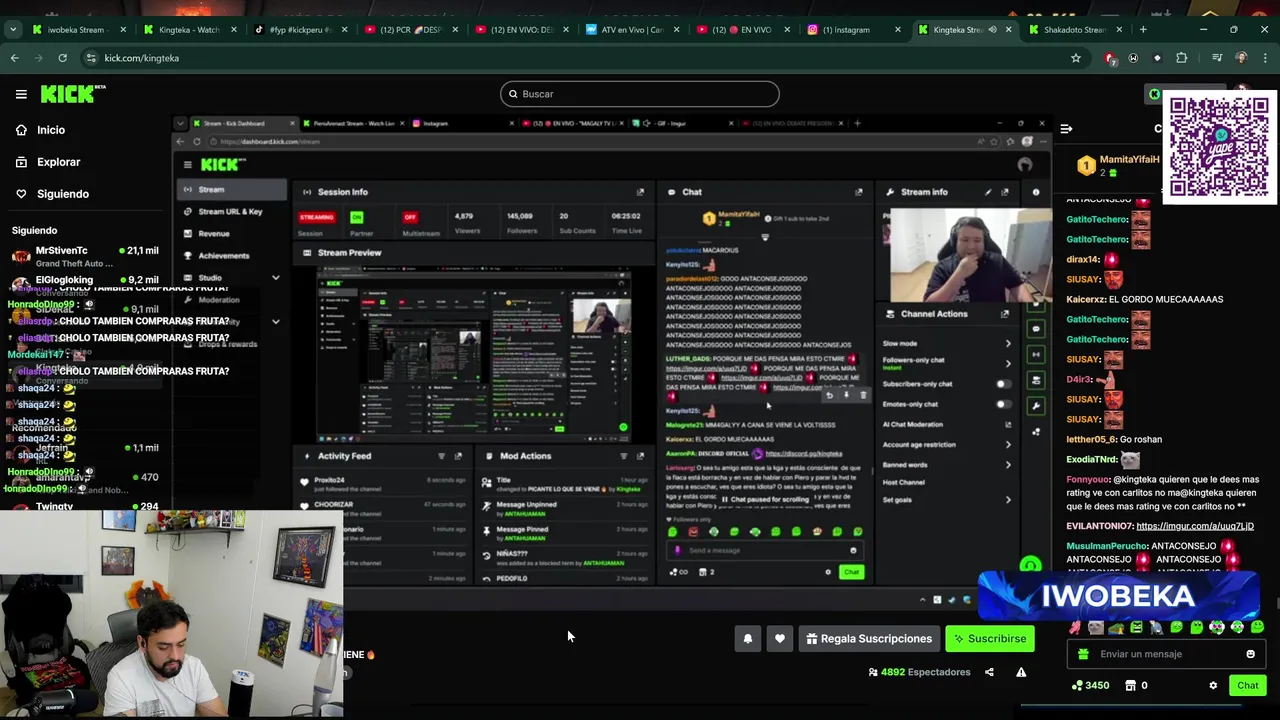Open the imgur link in EVILANTONIO7's message

(1194, 526)
